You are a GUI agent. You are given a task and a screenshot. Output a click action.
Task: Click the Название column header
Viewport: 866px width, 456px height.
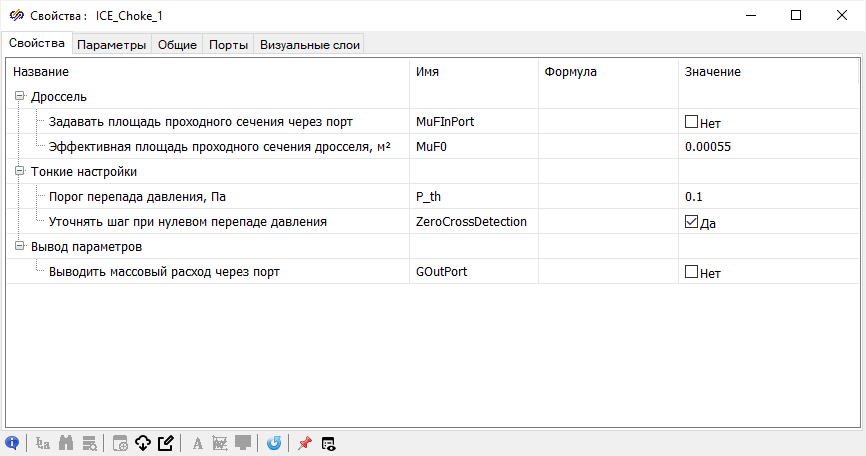41,72
